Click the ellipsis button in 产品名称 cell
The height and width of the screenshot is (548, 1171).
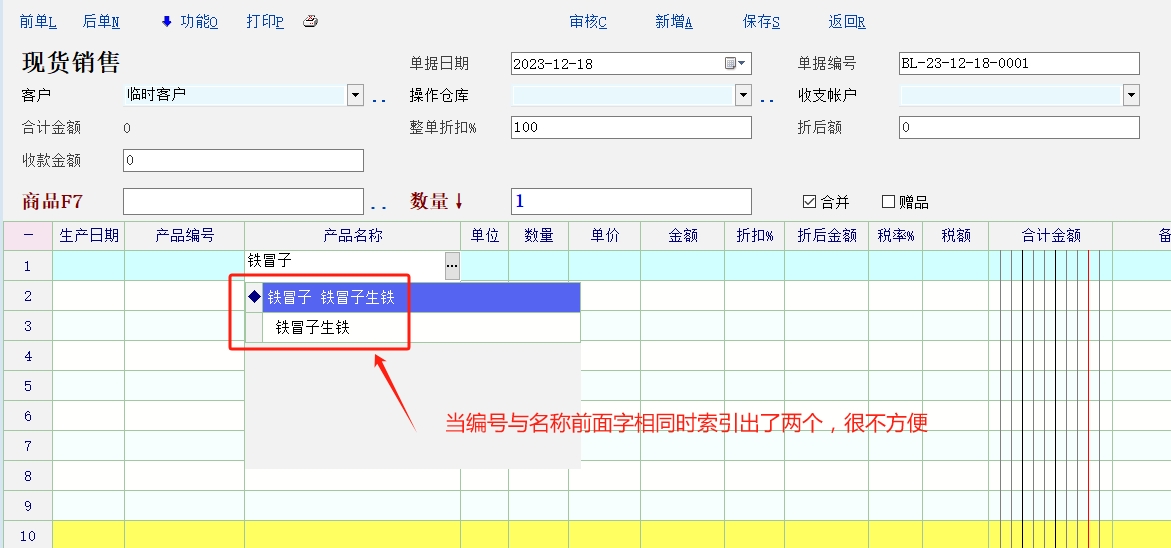coord(452,265)
